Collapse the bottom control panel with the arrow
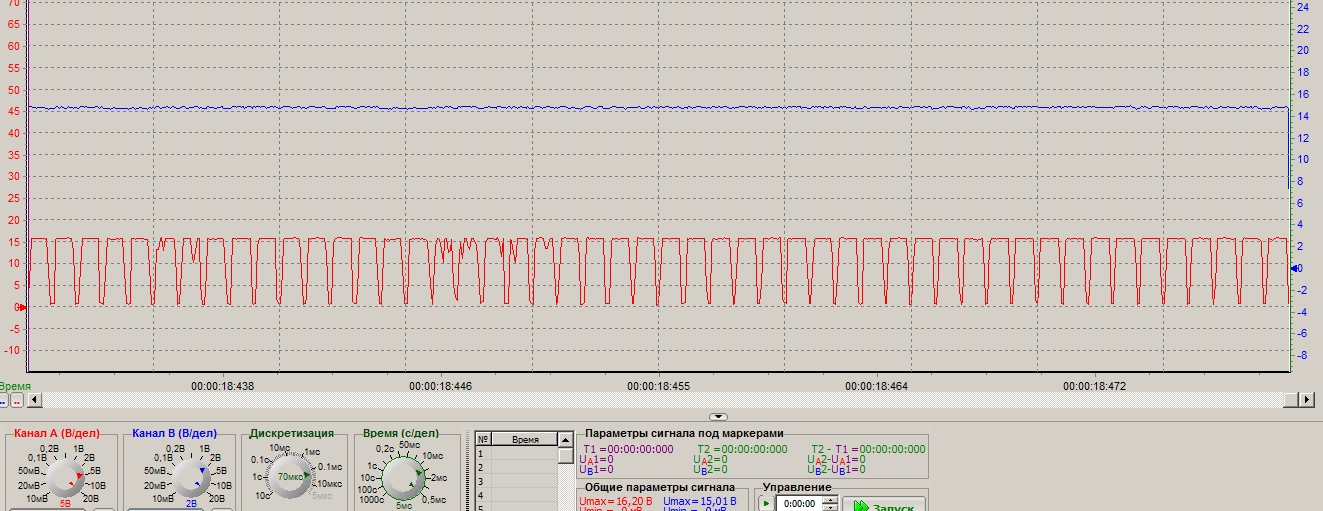This screenshot has width=1323, height=511. [x=716, y=416]
